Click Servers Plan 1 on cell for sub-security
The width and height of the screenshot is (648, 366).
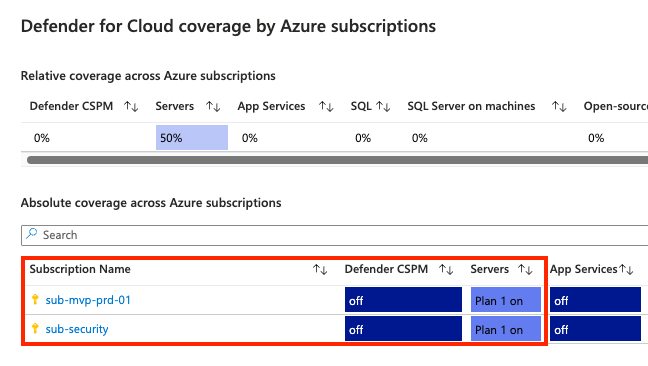506,329
